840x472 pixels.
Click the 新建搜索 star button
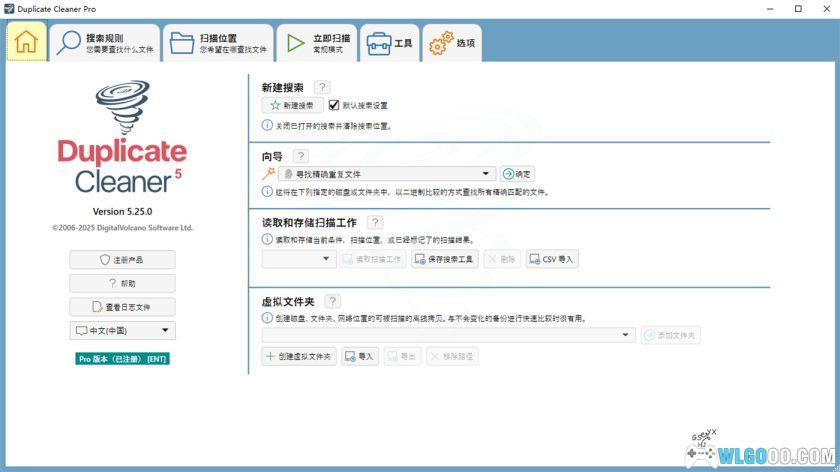(x=292, y=106)
